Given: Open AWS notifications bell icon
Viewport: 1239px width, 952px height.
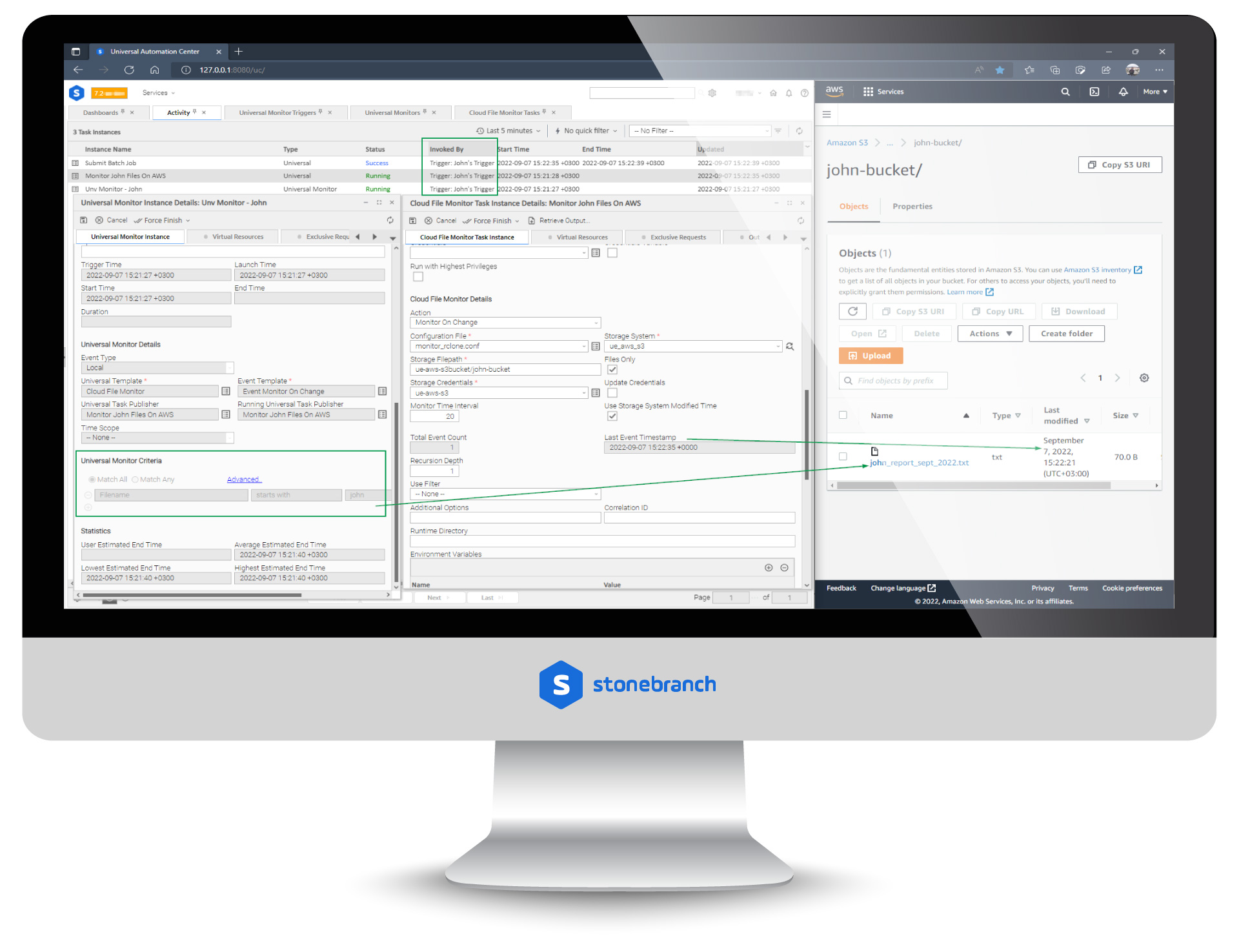Looking at the screenshot, I should click(x=1123, y=92).
